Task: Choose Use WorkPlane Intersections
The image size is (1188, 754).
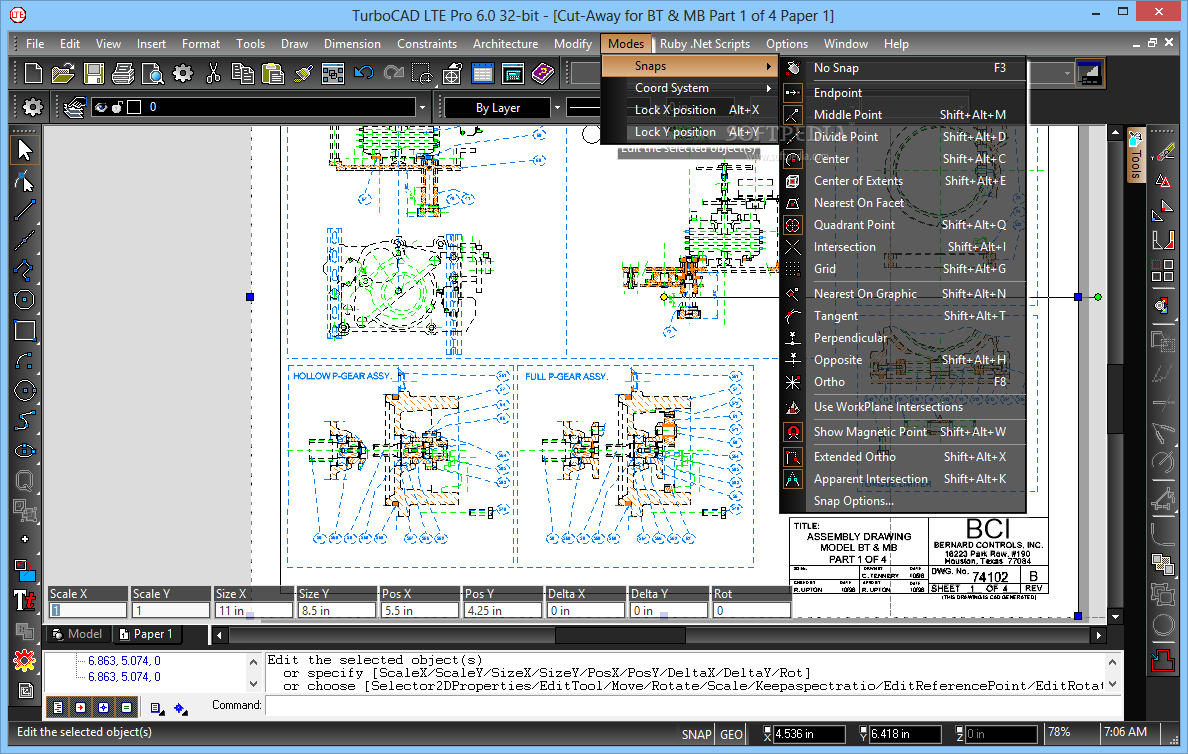Action: pyautogui.click(x=903, y=407)
